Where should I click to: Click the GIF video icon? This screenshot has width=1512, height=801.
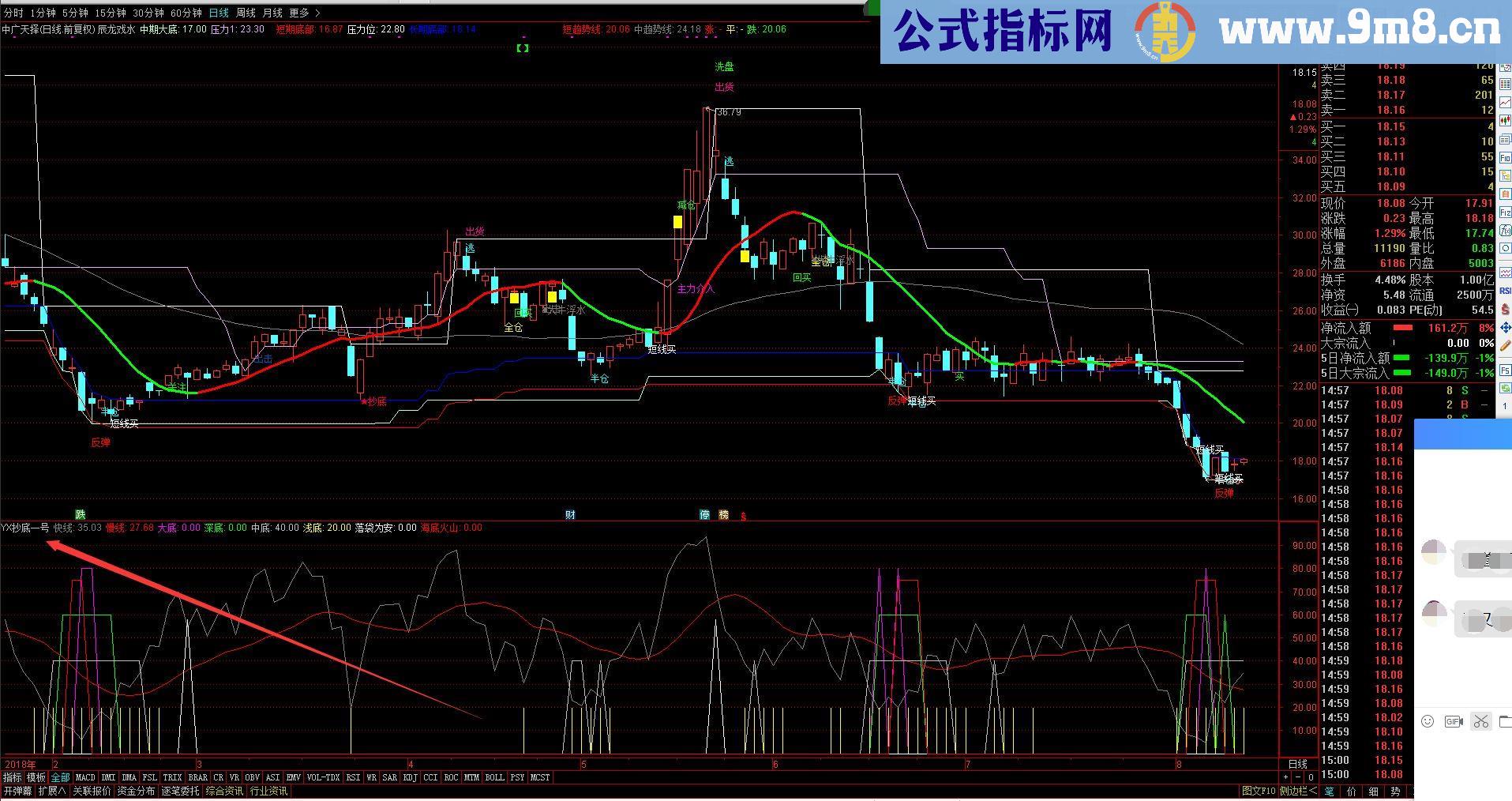click(1454, 721)
